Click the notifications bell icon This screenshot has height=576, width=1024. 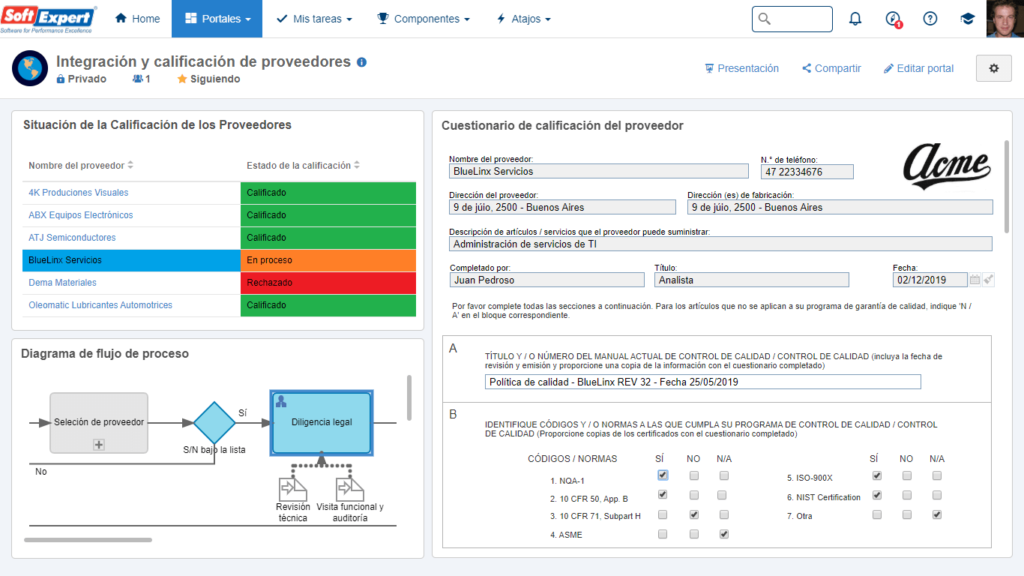tap(855, 19)
